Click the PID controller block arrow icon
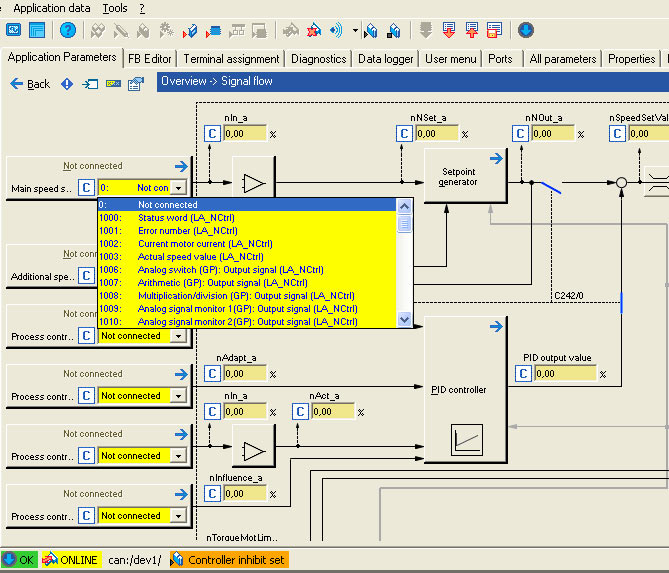Viewport: 669px width, 573px height. point(494,326)
